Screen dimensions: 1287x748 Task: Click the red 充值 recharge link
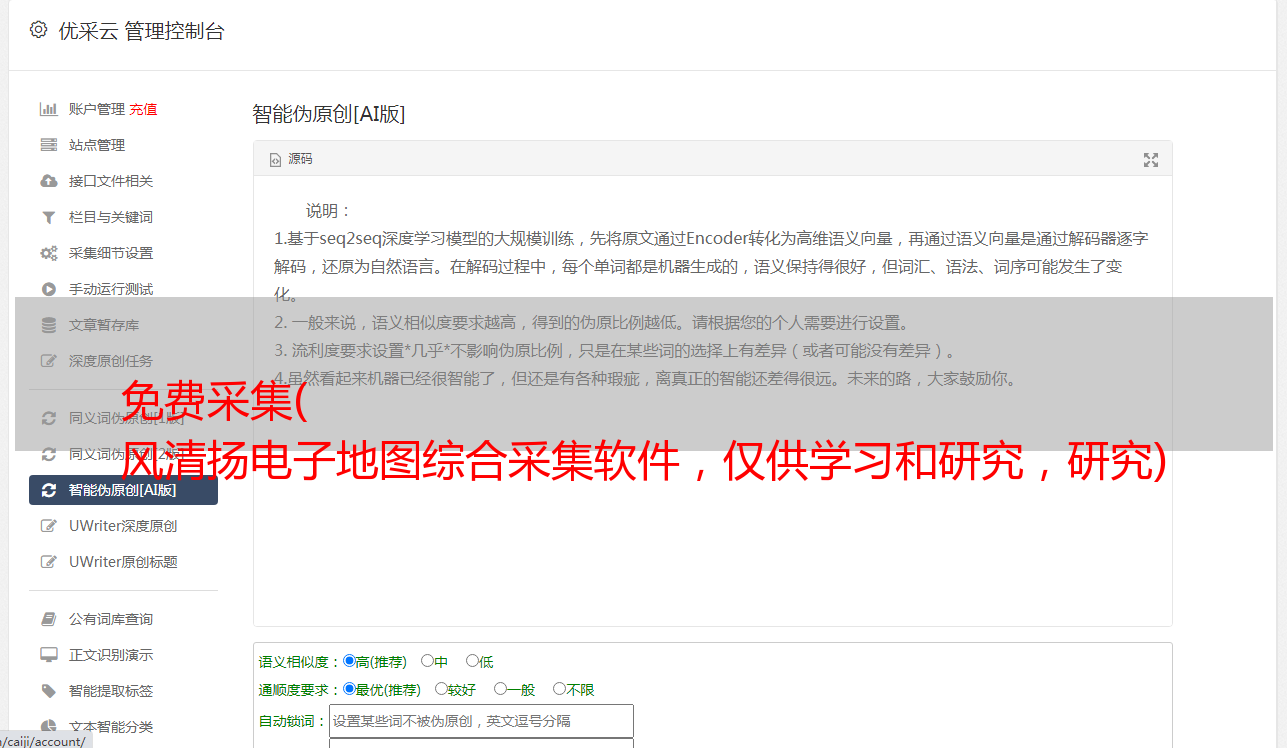(x=143, y=109)
